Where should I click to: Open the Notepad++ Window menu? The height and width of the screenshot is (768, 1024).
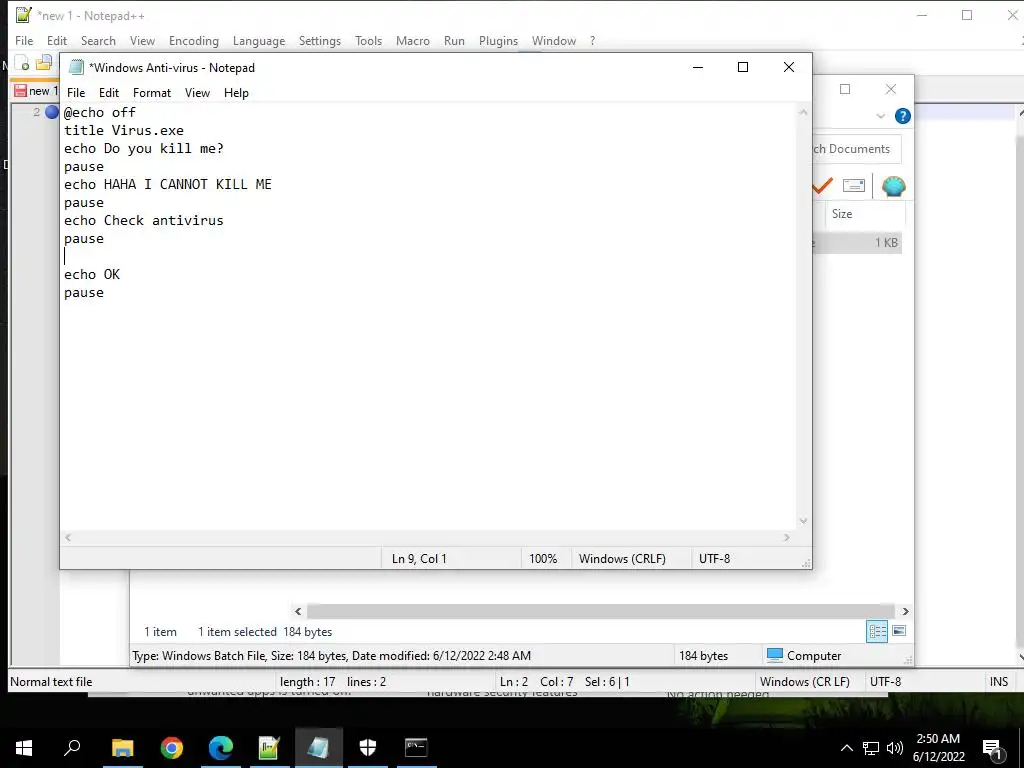pos(554,40)
